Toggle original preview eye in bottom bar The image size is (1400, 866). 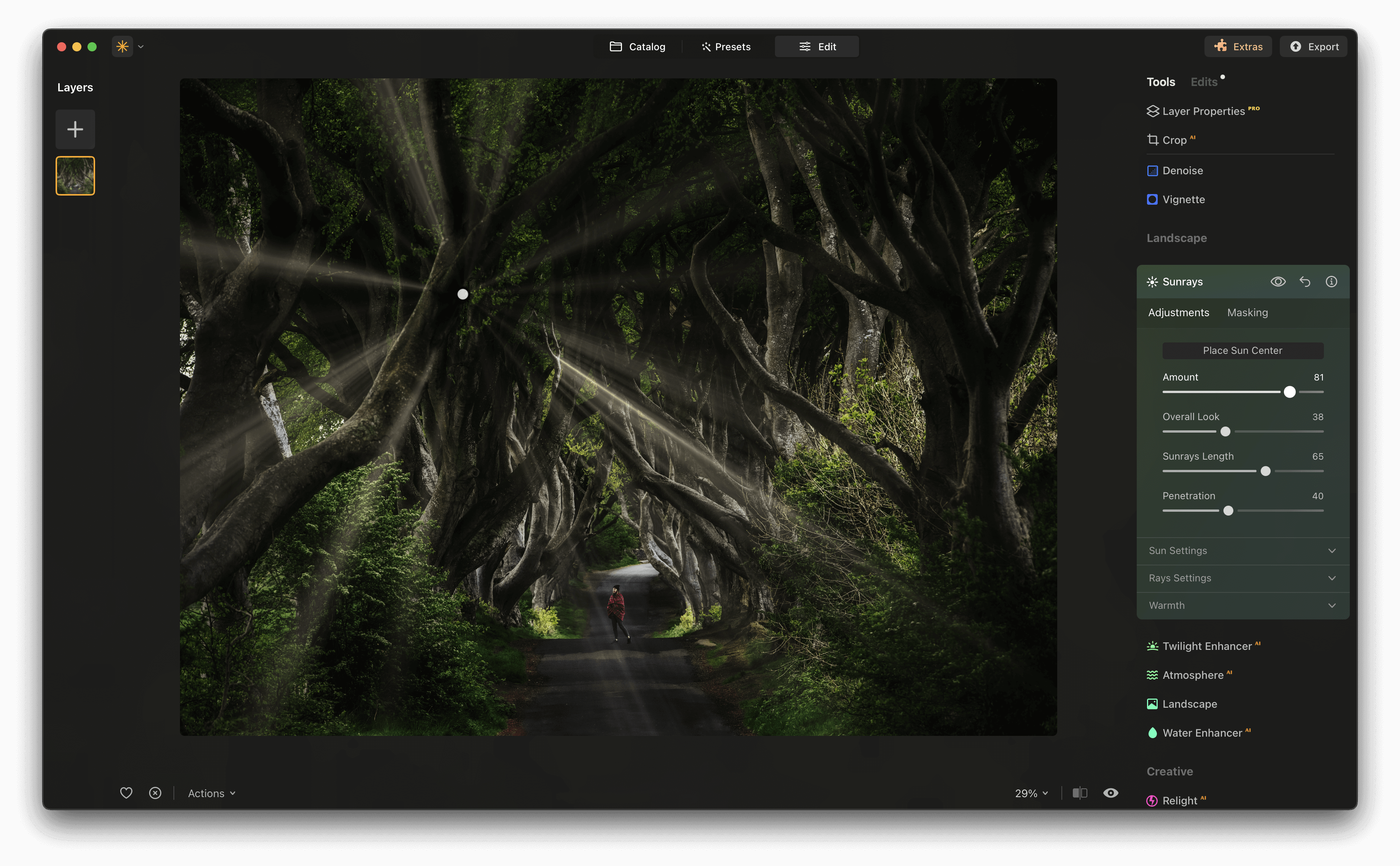coord(1110,793)
